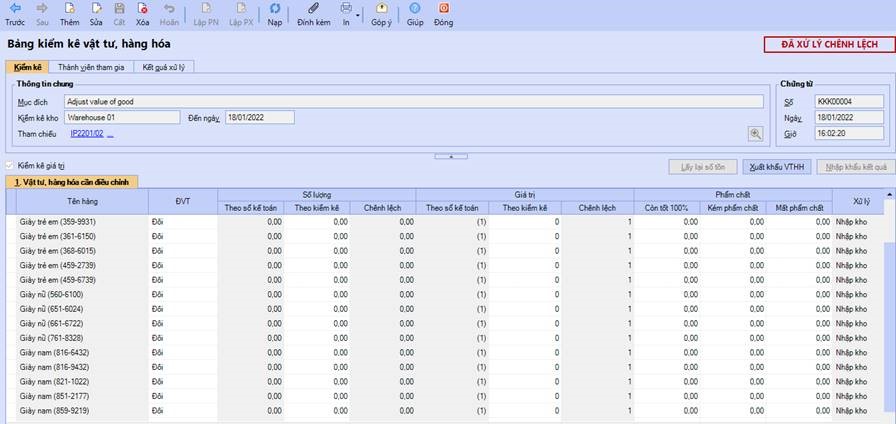Screen dimensions: 896x424
Task: Click Xuất khẩu VTHH button
Action: [x=777, y=167]
